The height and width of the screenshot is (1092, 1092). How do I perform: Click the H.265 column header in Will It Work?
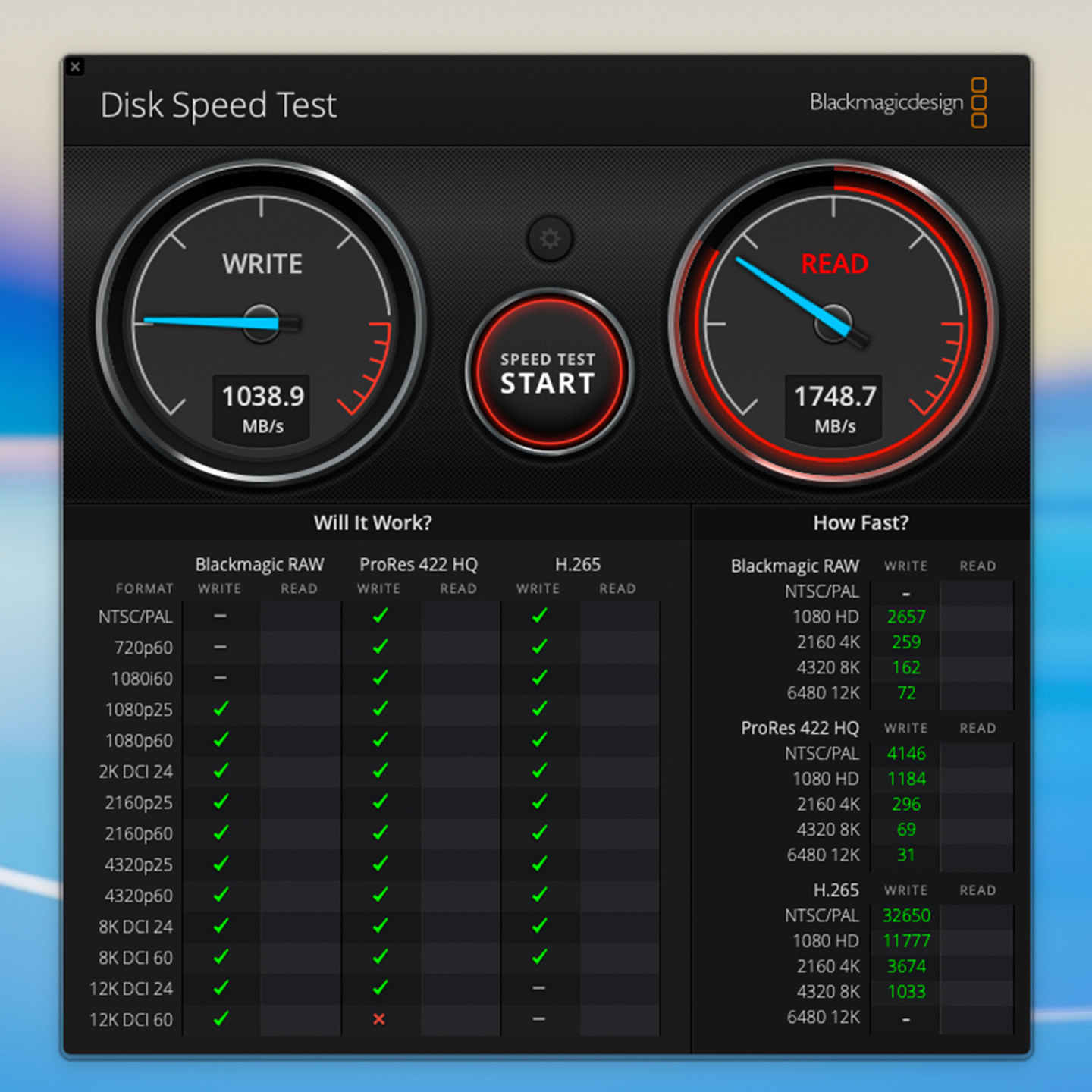578,564
